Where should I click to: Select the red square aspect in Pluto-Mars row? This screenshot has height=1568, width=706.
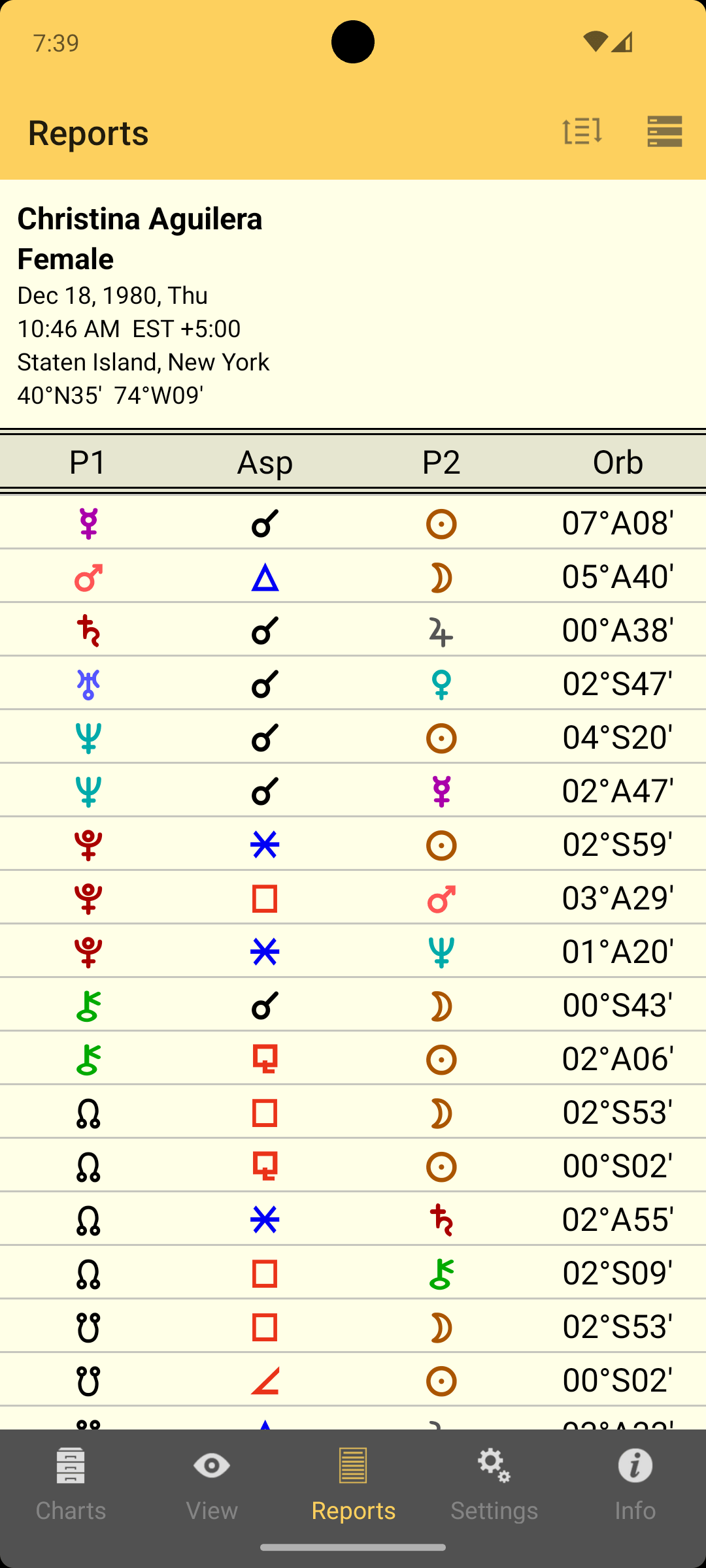[x=265, y=899]
